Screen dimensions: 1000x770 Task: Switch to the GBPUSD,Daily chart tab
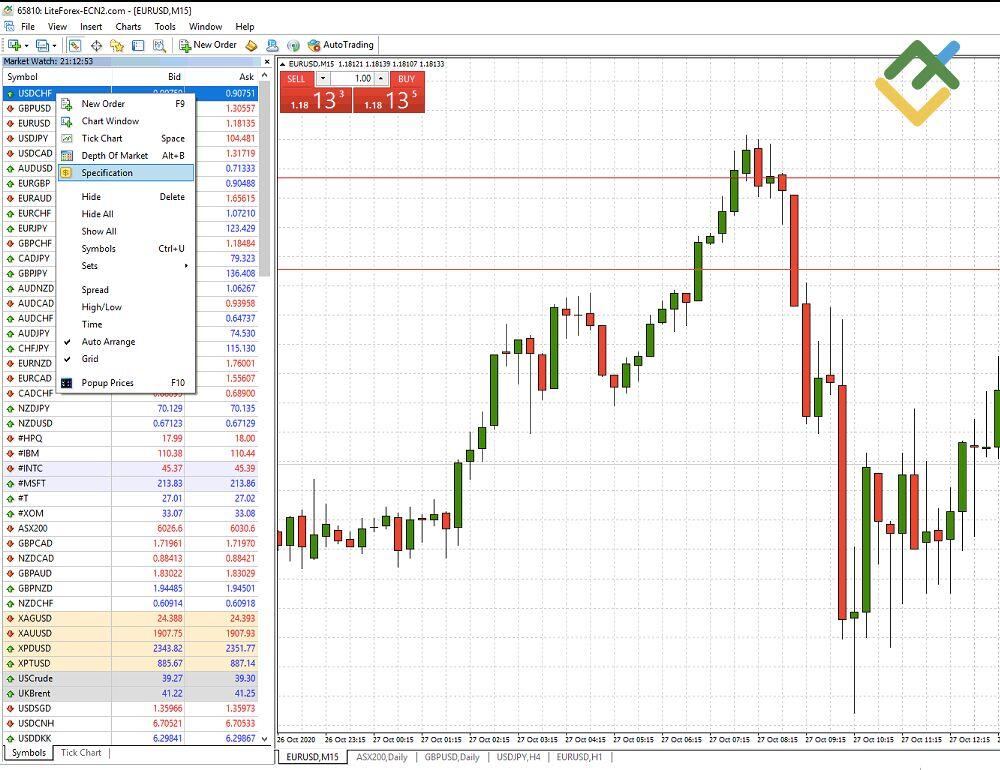pyautogui.click(x=451, y=757)
